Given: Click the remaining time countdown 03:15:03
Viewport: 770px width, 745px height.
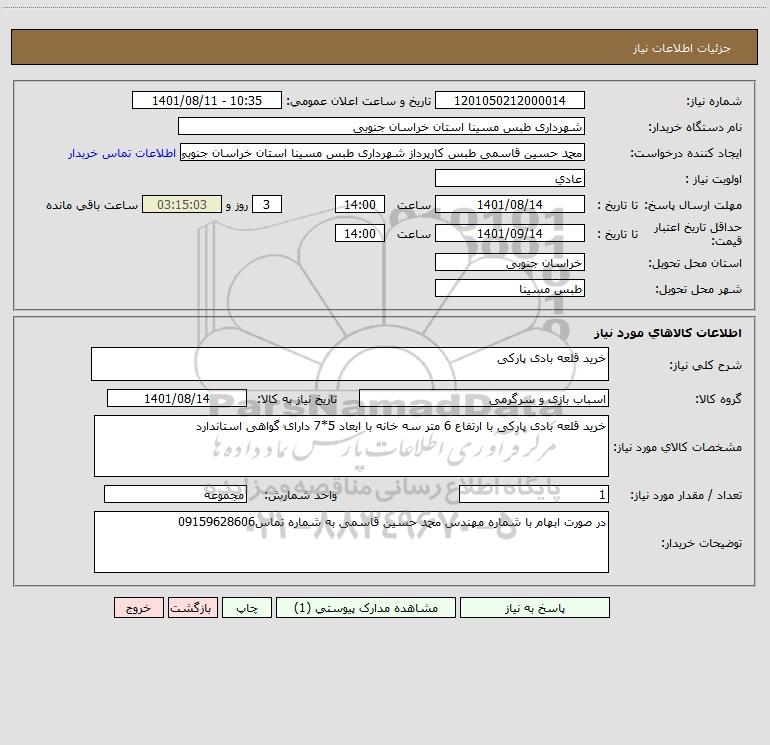Looking at the screenshot, I should coord(182,204).
